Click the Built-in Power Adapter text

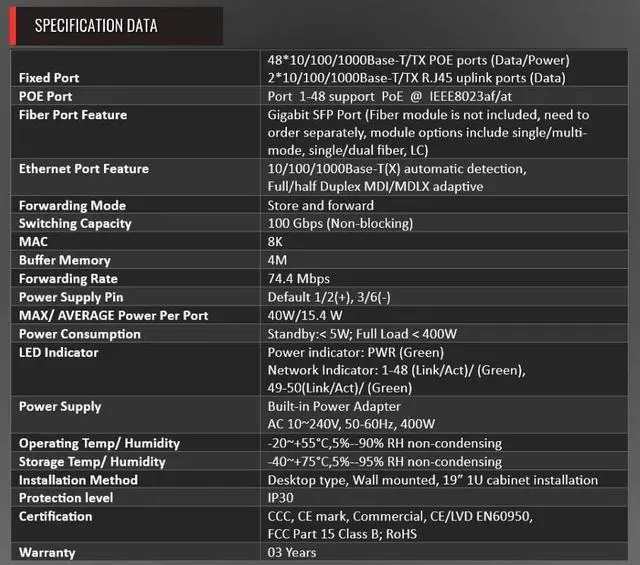point(334,406)
